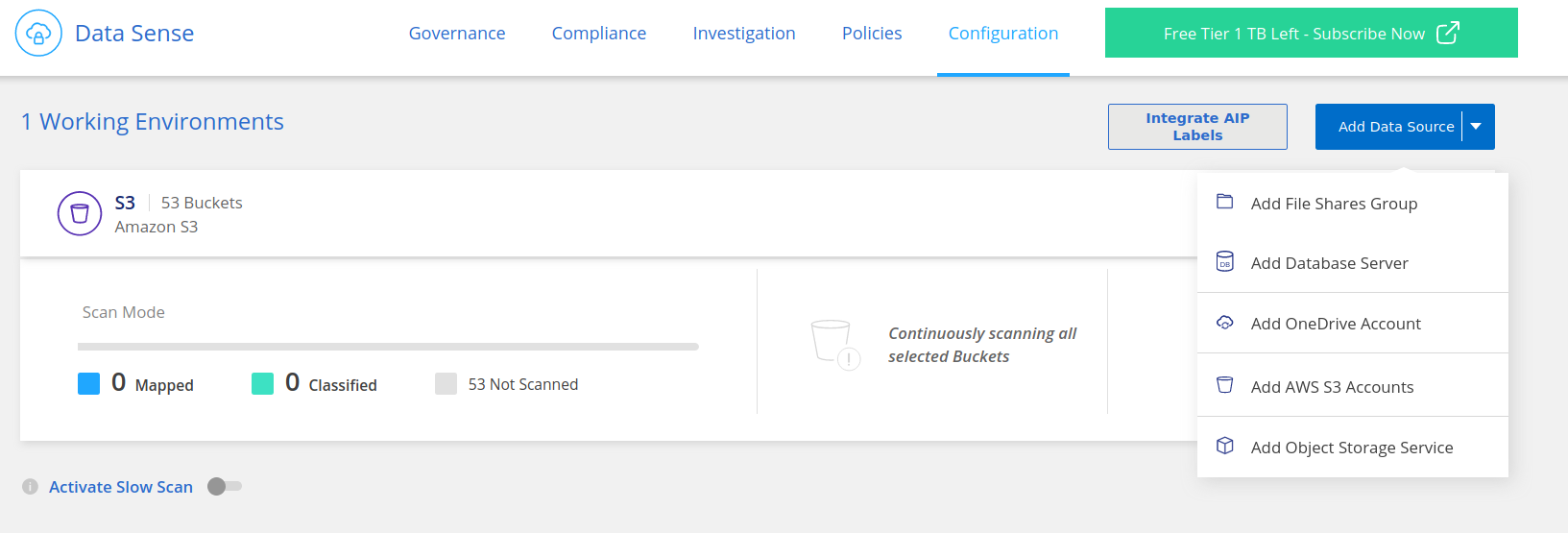Click the folder icon beside Add File Shares Group
Screen dimensions: 1568x533
point(1224,202)
